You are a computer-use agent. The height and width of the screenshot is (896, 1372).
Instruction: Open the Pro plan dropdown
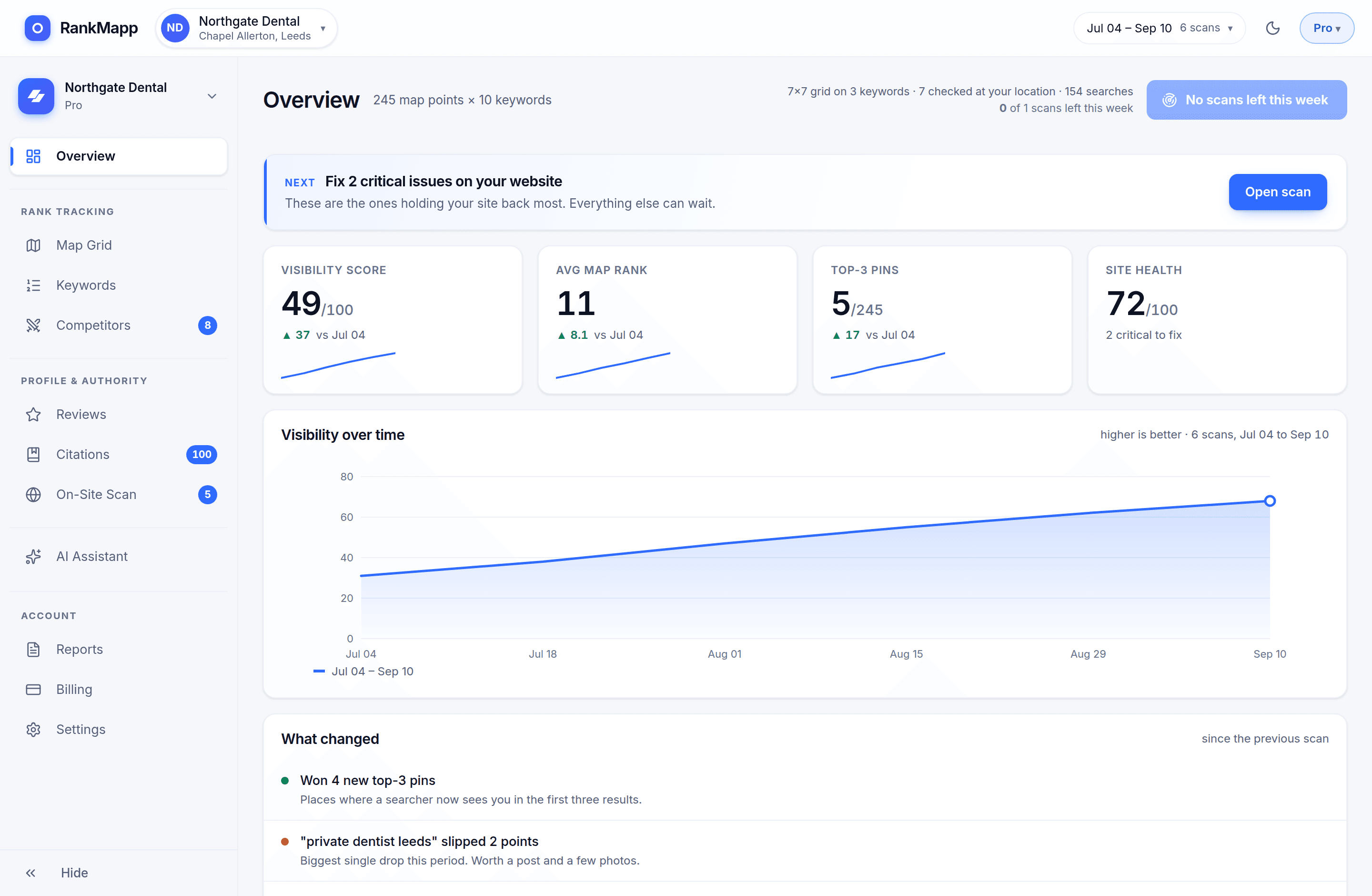(1326, 28)
